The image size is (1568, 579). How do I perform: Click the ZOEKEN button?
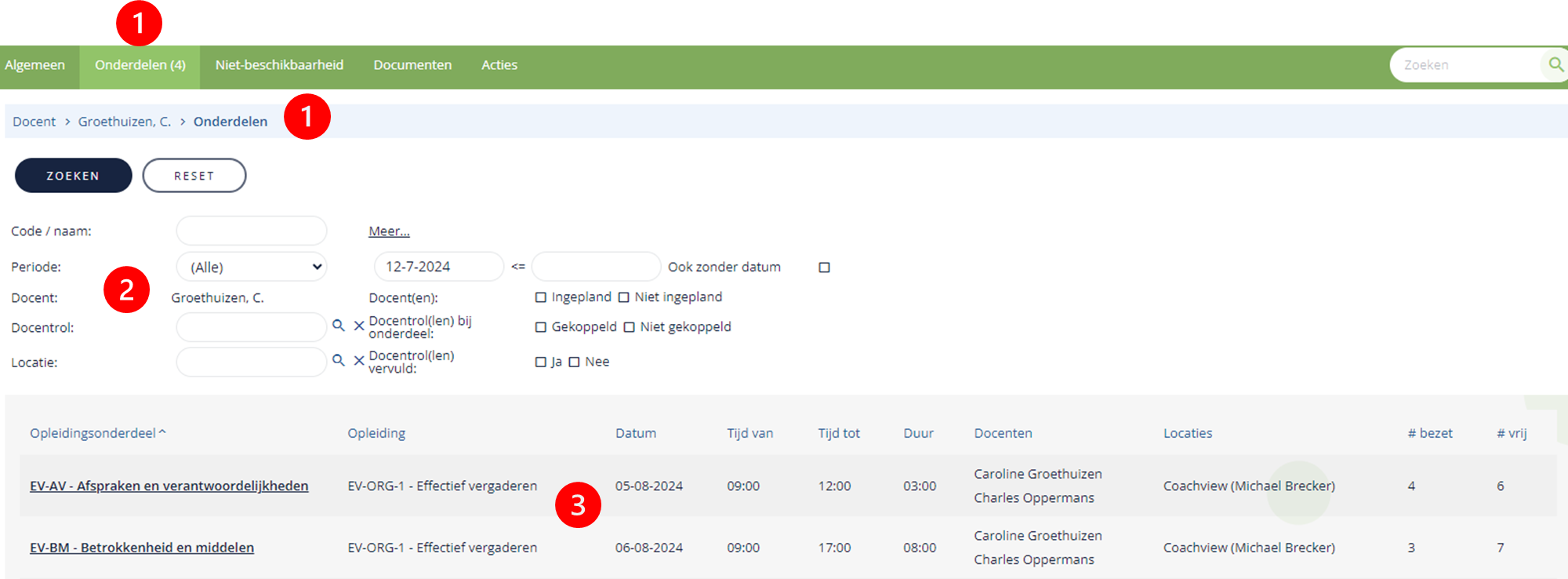(x=73, y=176)
